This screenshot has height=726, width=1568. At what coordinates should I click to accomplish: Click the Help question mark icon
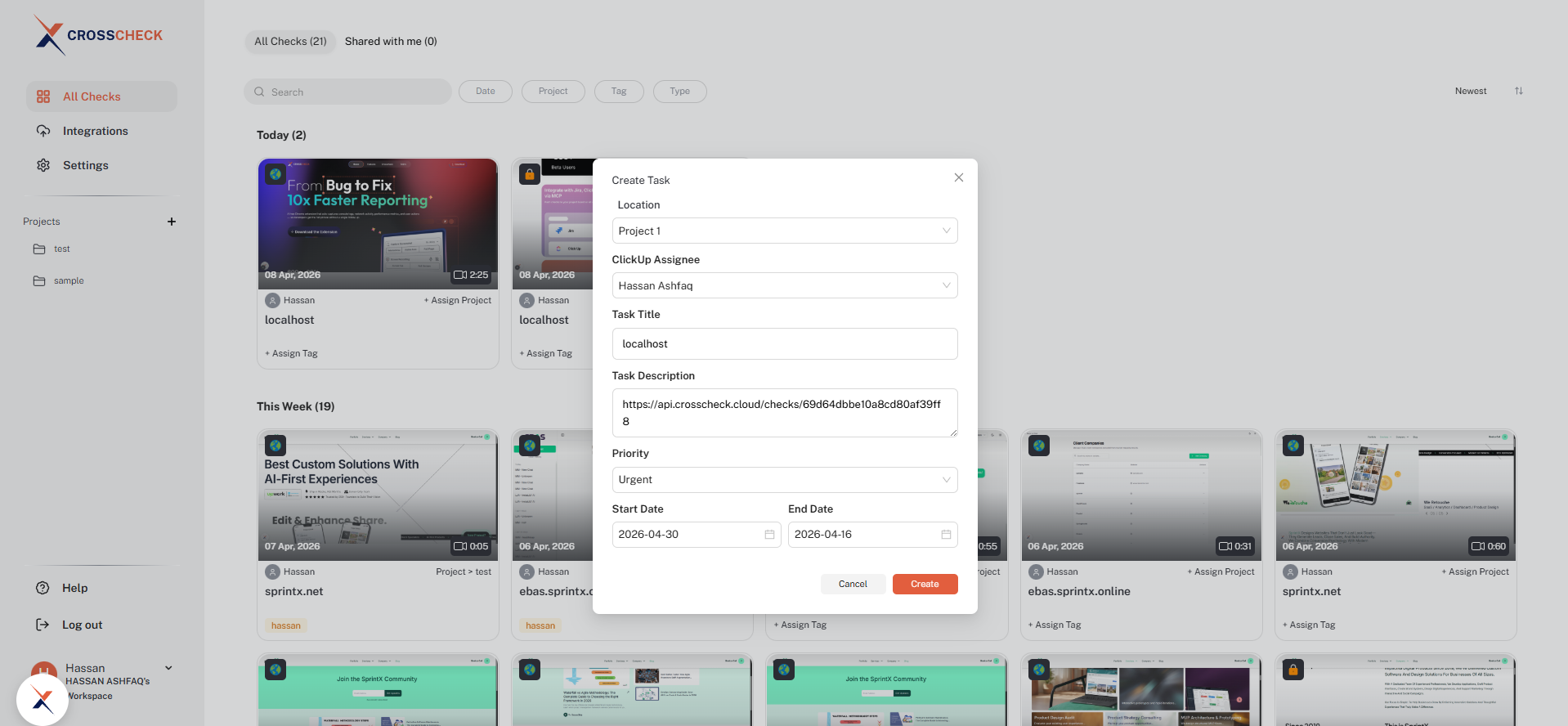coord(43,588)
